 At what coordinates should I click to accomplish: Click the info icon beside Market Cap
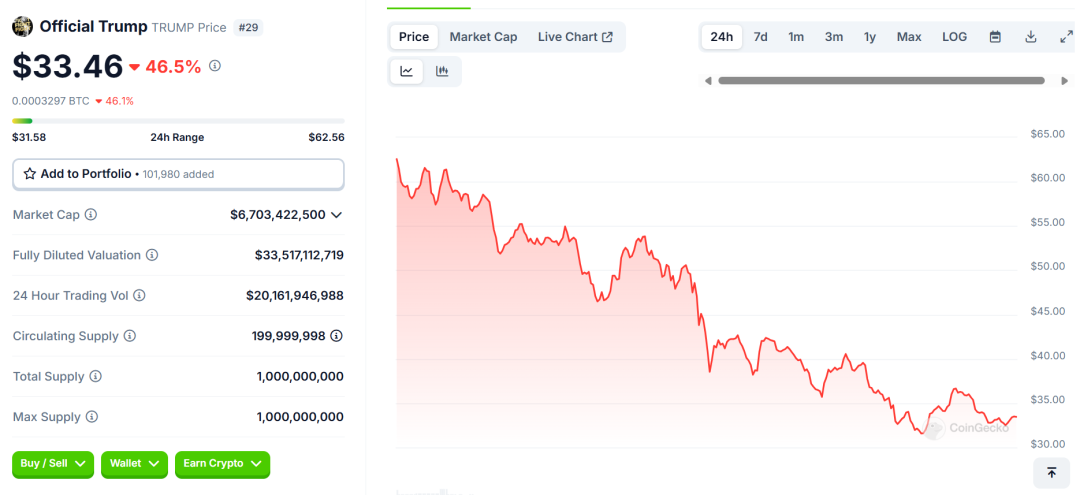[91, 215]
